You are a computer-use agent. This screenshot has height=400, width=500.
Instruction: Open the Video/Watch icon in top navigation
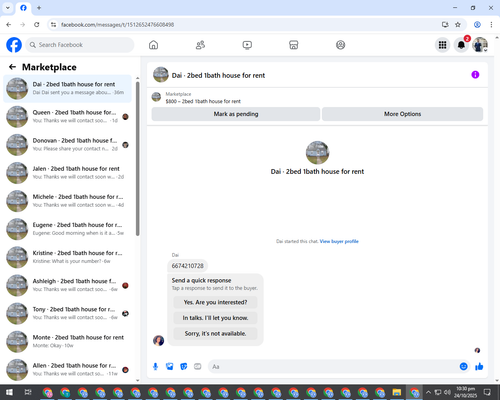tap(247, 45)
